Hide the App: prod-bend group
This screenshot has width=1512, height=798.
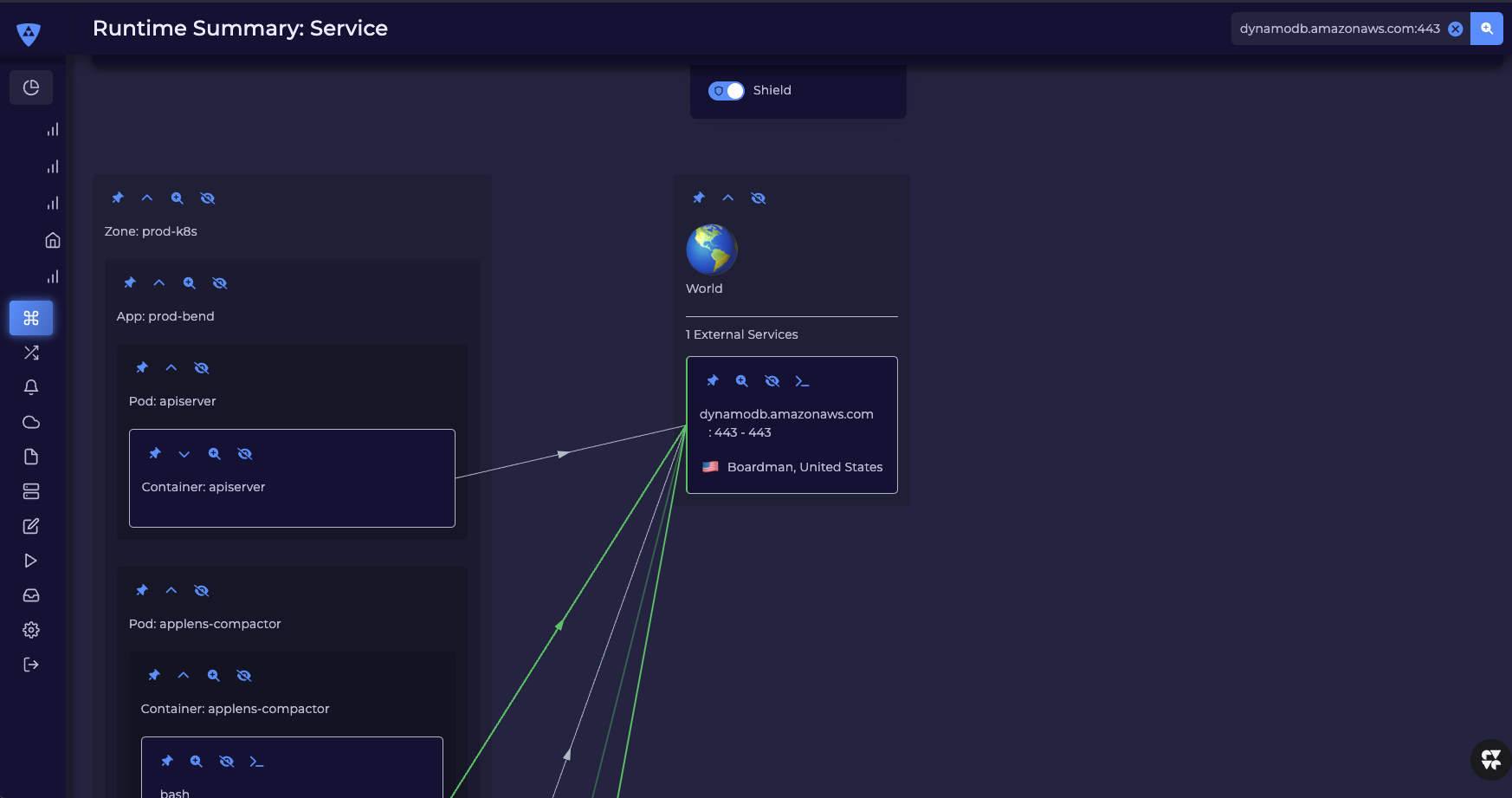click(x=220, y=283)
